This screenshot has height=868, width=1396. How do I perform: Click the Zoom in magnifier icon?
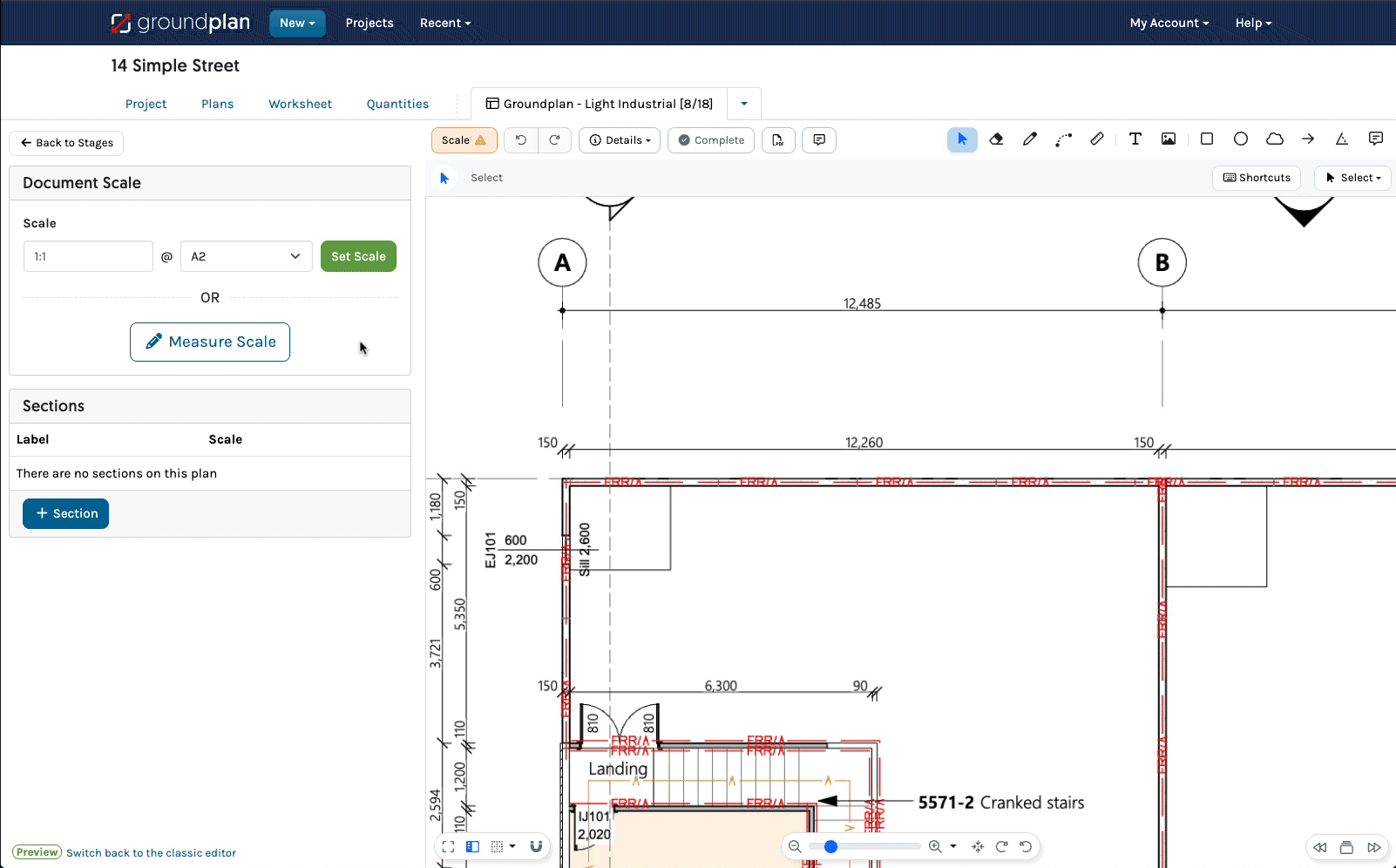[x=935, y=846]
